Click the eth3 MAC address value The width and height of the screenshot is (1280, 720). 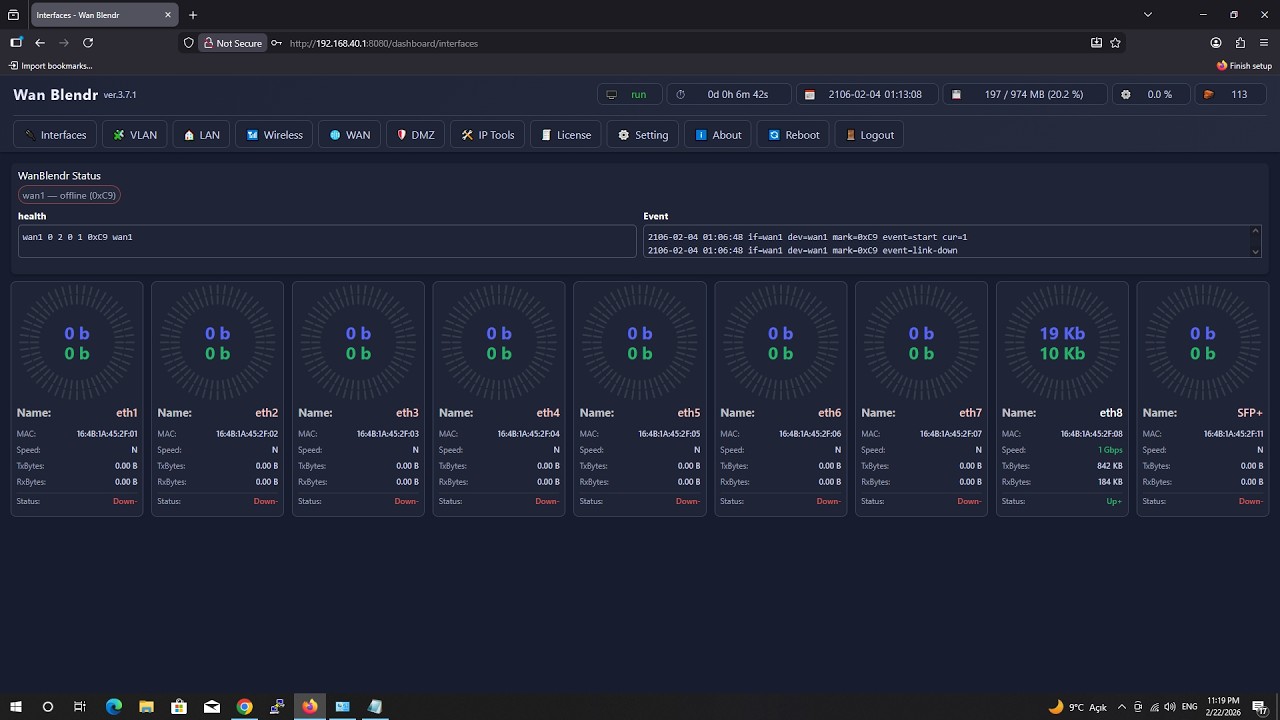388,434
